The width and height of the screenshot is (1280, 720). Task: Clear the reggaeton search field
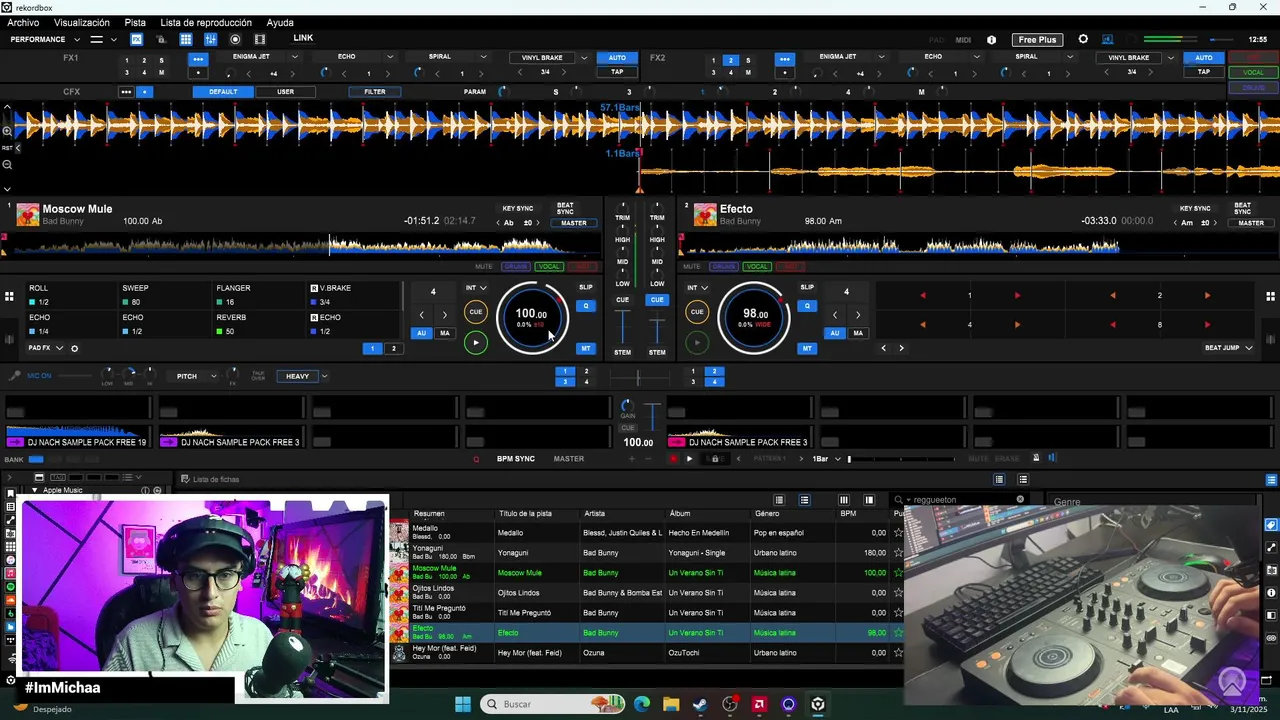1020,499
